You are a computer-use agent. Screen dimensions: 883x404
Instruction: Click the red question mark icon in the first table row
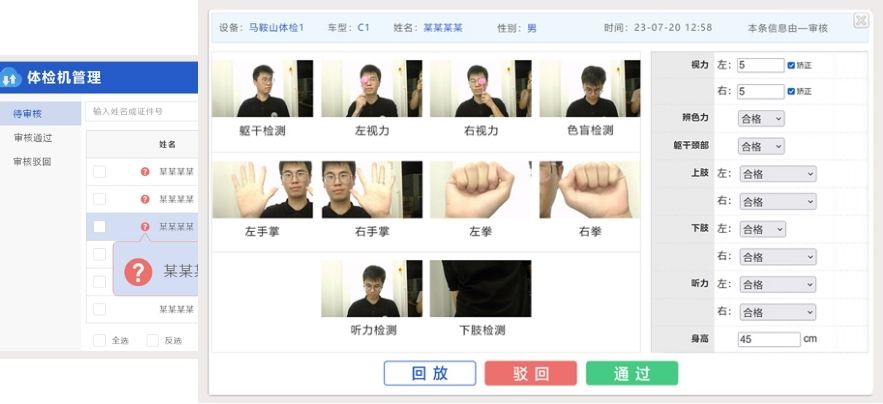(145, 171)
